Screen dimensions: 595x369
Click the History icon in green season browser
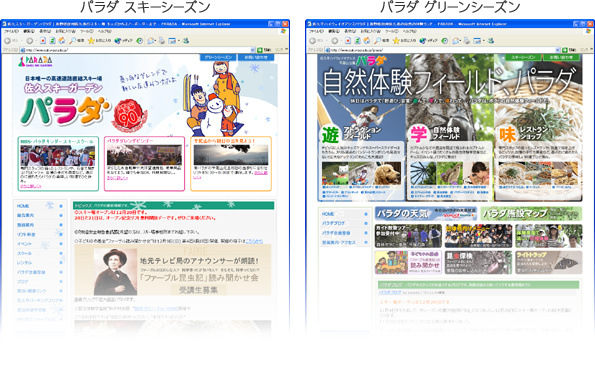[444, 41]
